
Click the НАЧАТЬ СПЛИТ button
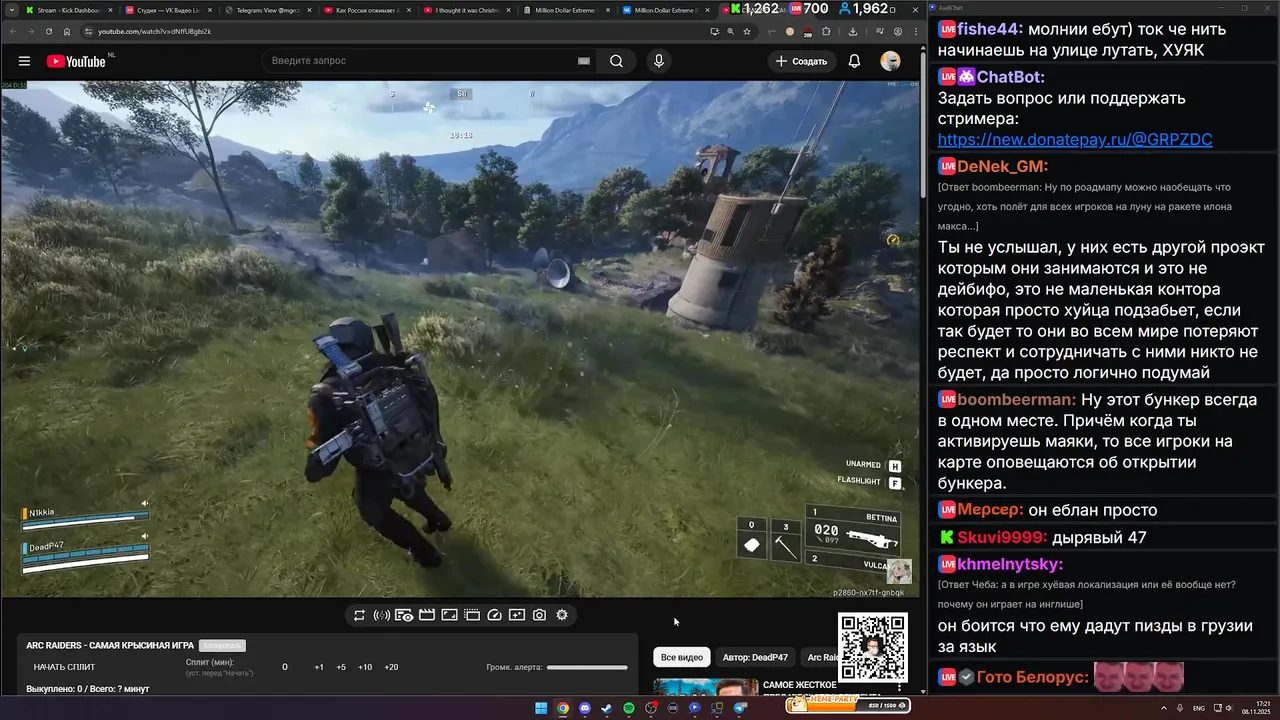(64, 667)
